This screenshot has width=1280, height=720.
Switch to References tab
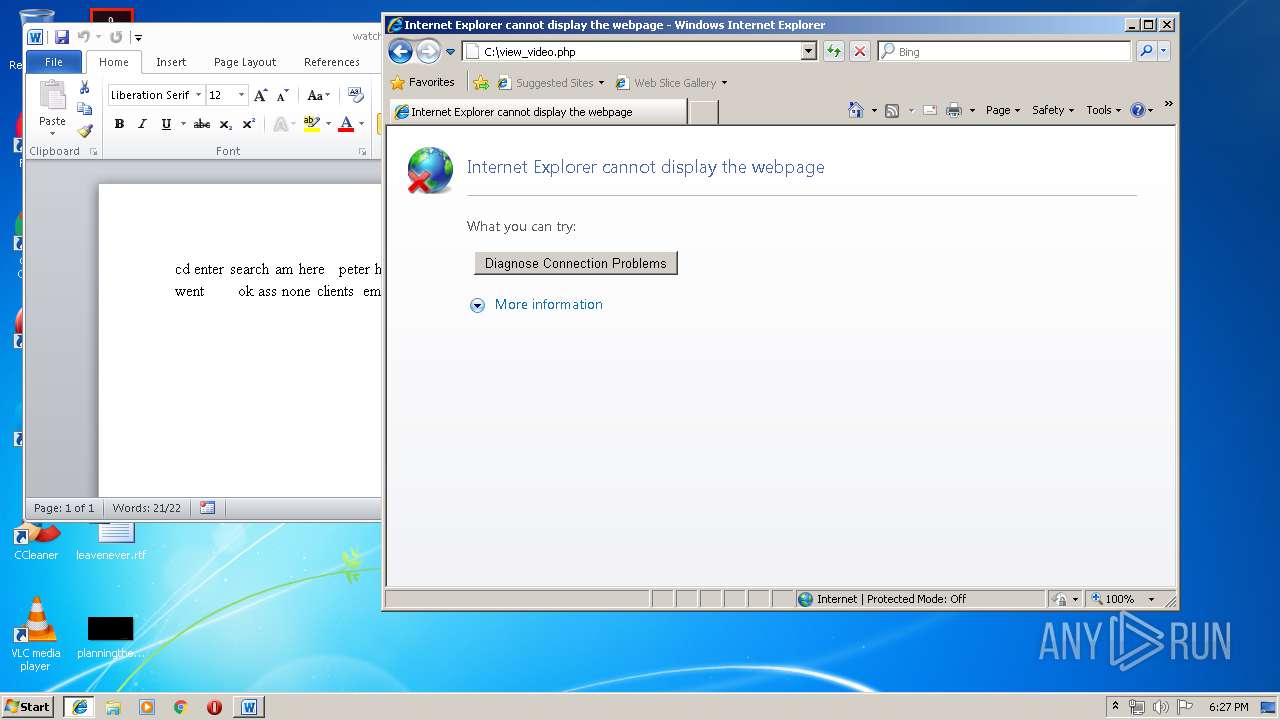[331, 62]
